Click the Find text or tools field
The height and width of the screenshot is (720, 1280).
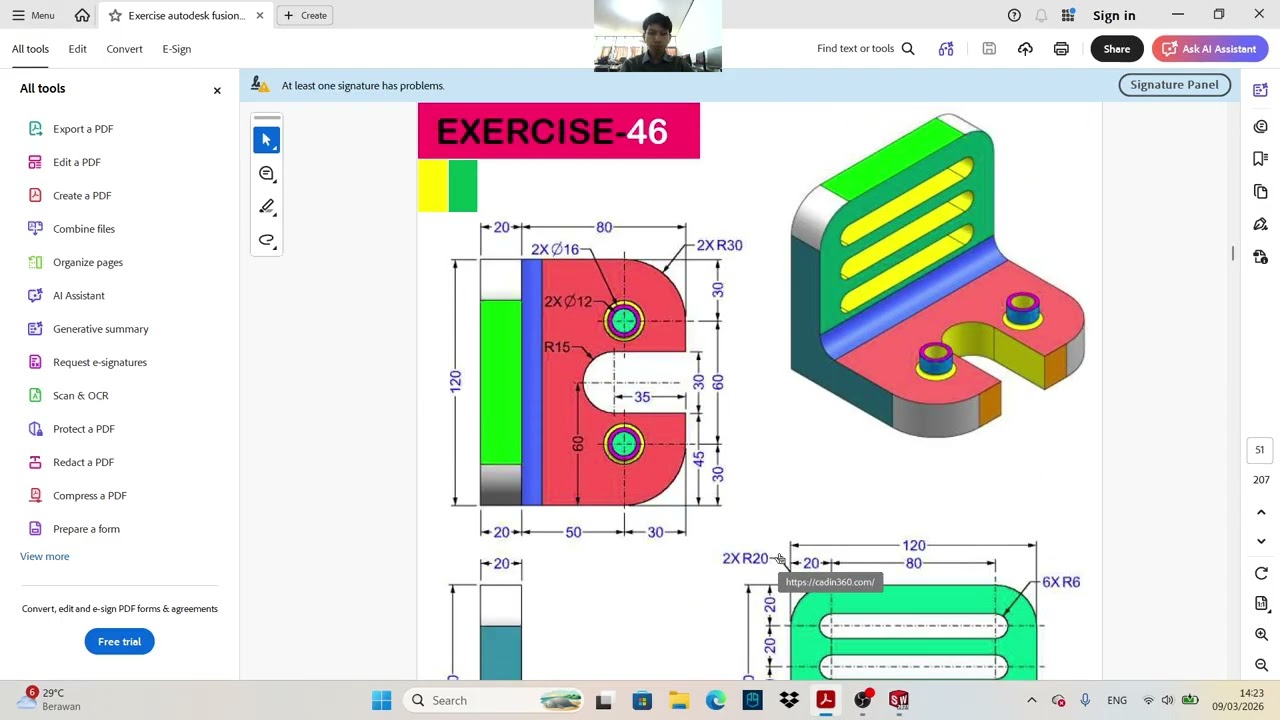coord(855,49)
